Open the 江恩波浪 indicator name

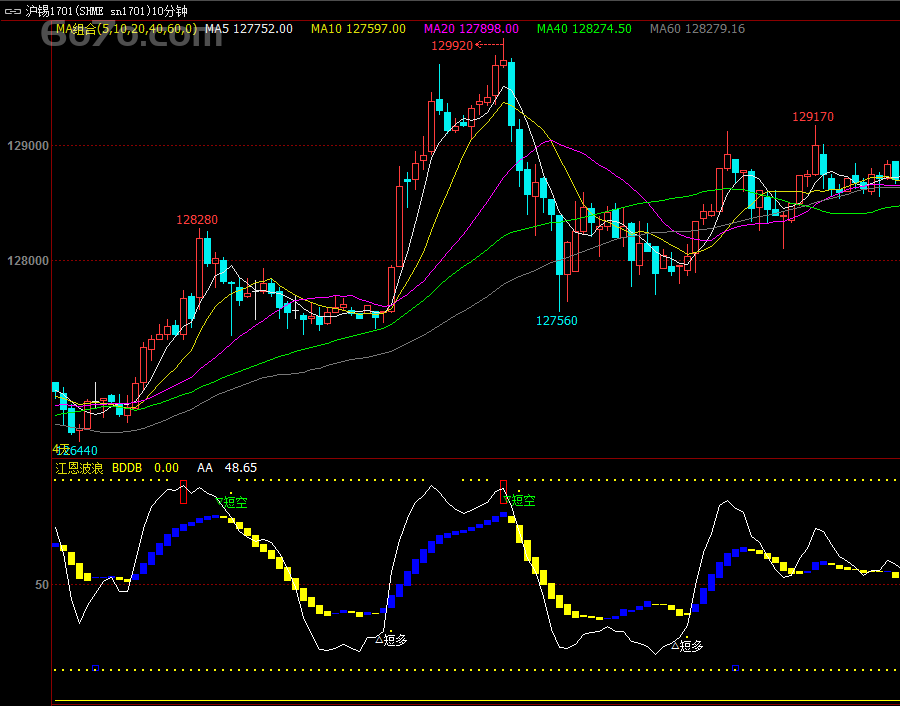point(79,468)
